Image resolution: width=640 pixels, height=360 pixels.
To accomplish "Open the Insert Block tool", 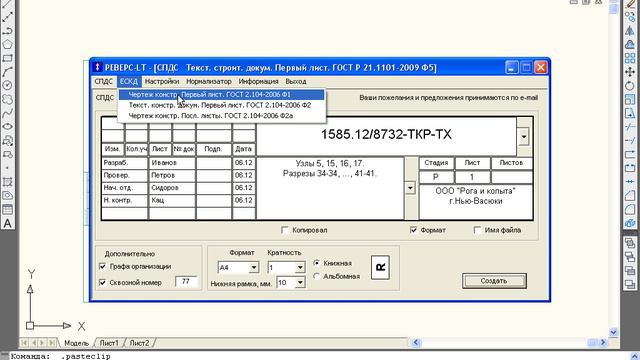I will coord(7,141).
